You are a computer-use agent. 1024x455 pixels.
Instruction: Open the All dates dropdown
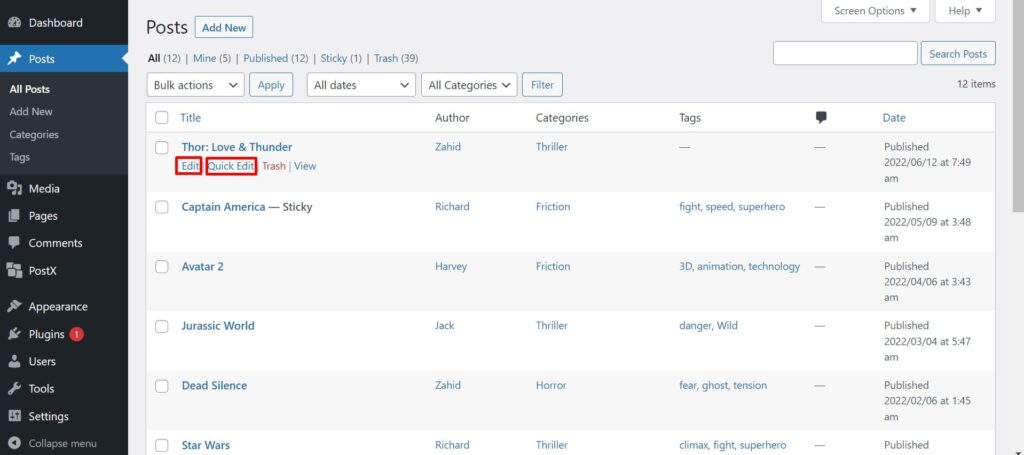point(361,85)
